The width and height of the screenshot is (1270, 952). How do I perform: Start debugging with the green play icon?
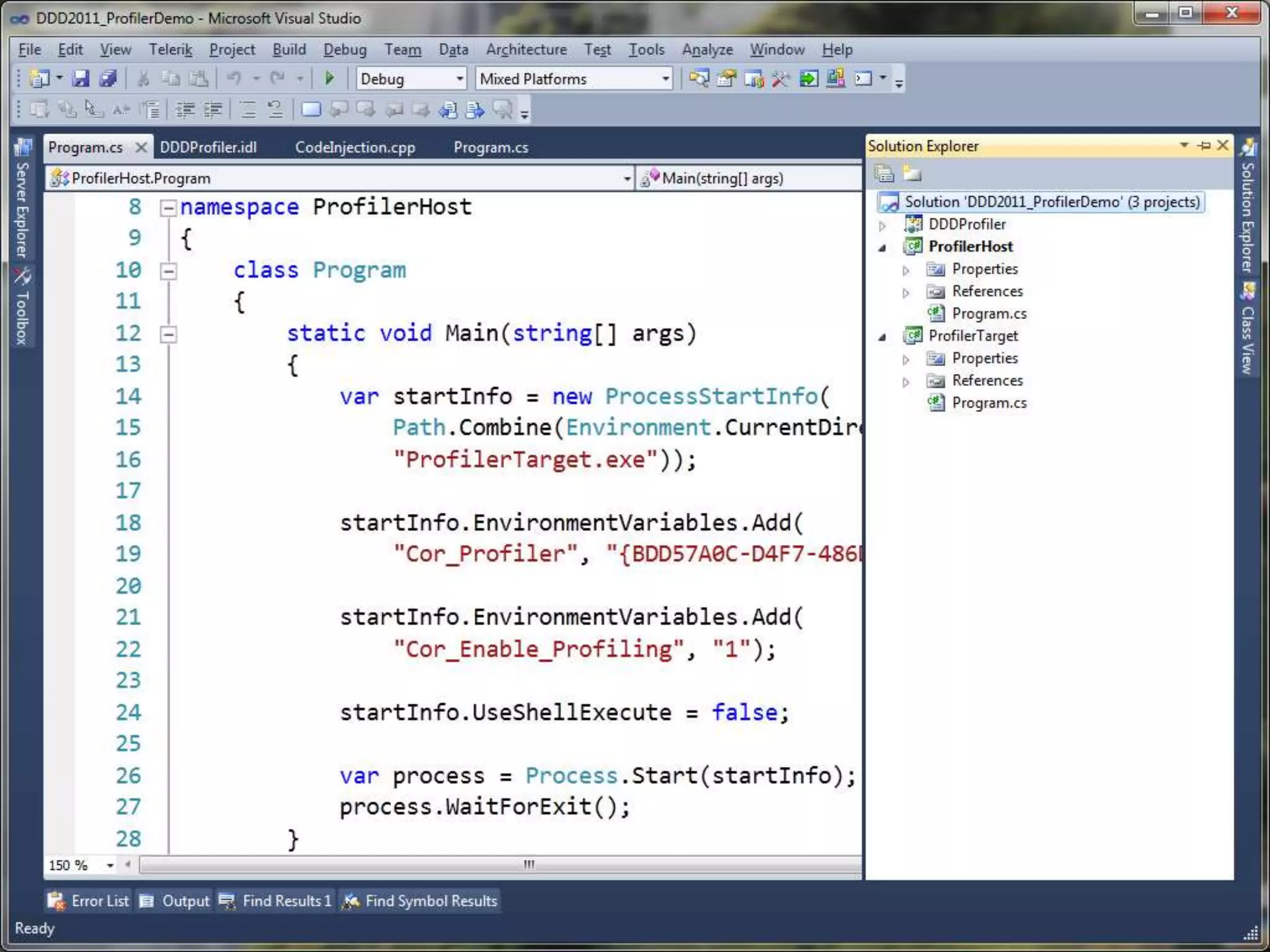(x=329, y=78)
